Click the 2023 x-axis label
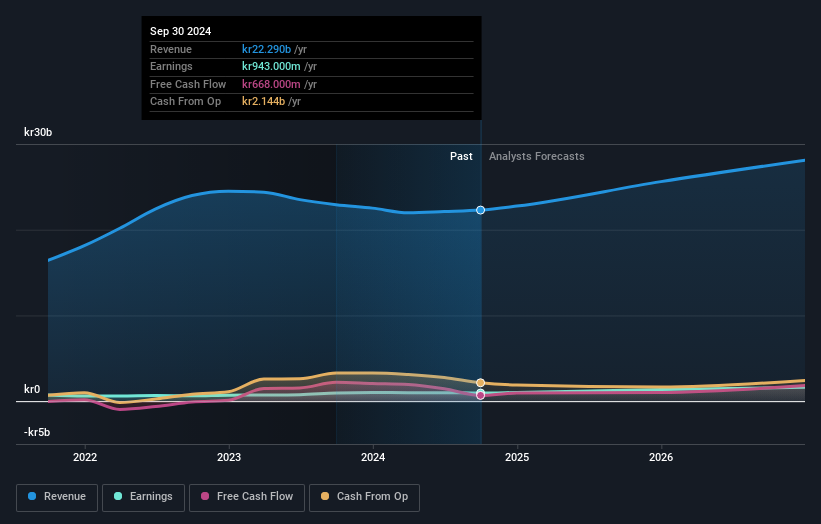This screenshot has width=821, height=524. (x=229, y=457)
